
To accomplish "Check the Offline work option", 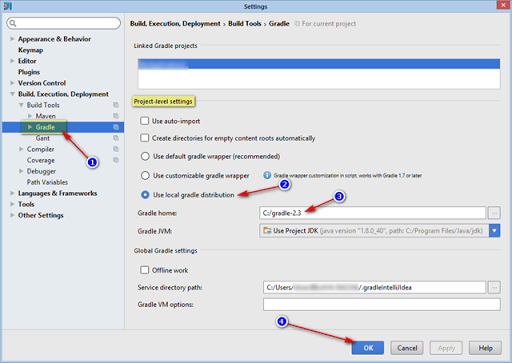I will coord(144,270).
